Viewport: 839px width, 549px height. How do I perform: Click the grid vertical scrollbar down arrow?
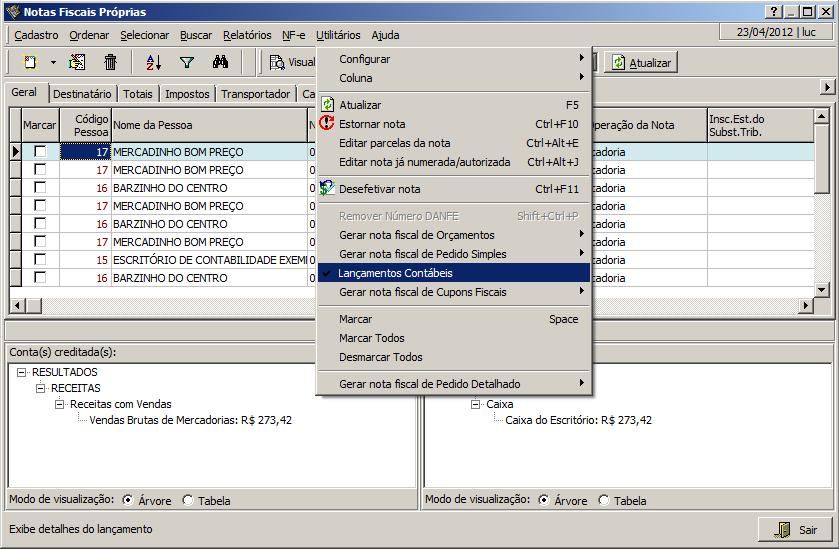(822, 290)
